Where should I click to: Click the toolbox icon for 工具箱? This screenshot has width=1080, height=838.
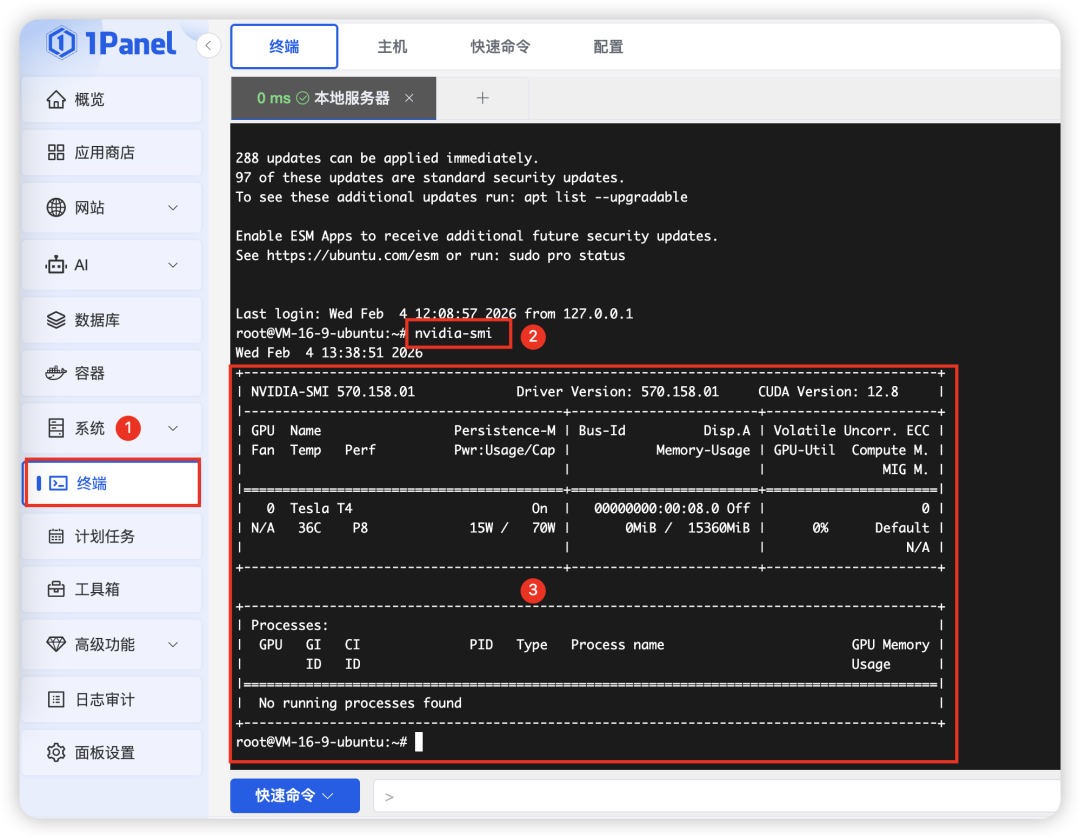tap(56, 589)
